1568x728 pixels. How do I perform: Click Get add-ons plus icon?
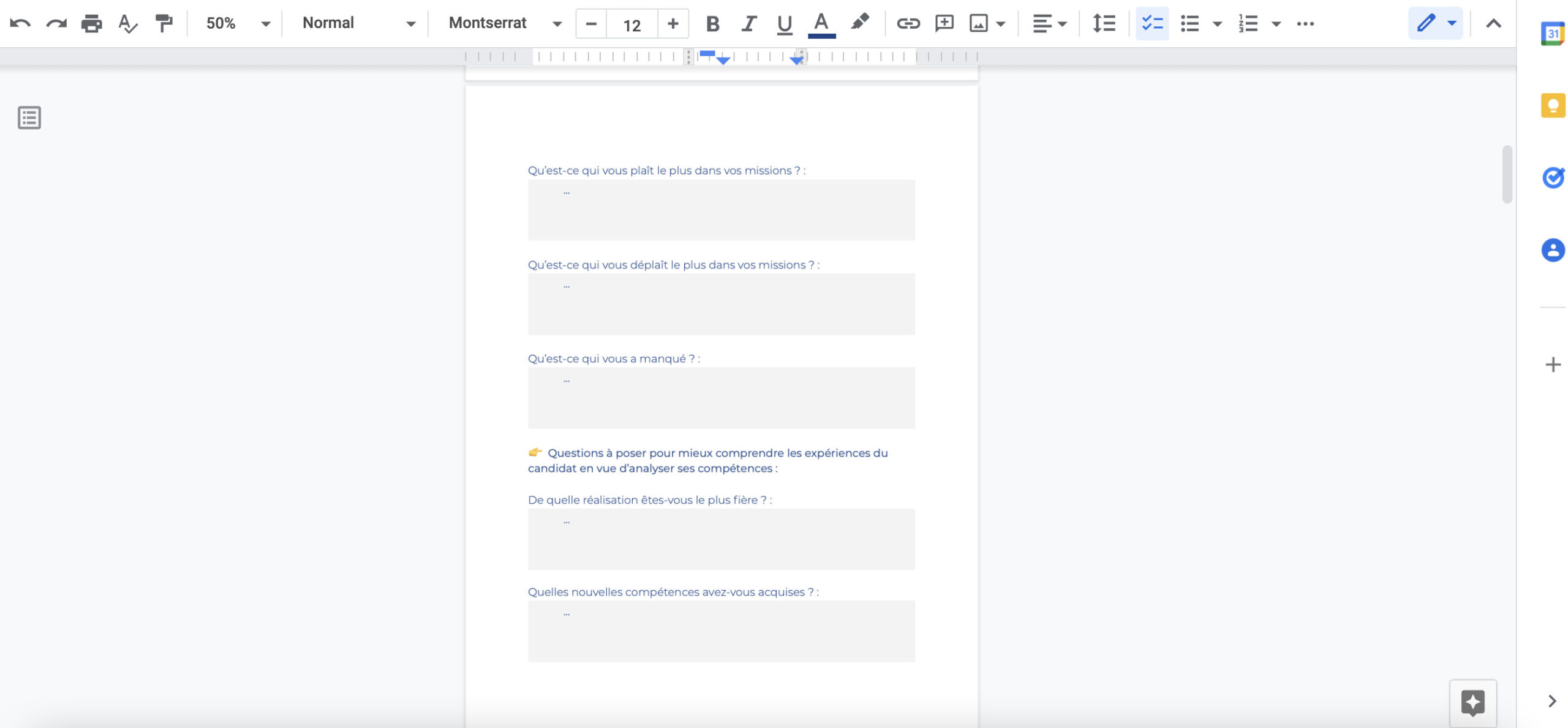1553,365
